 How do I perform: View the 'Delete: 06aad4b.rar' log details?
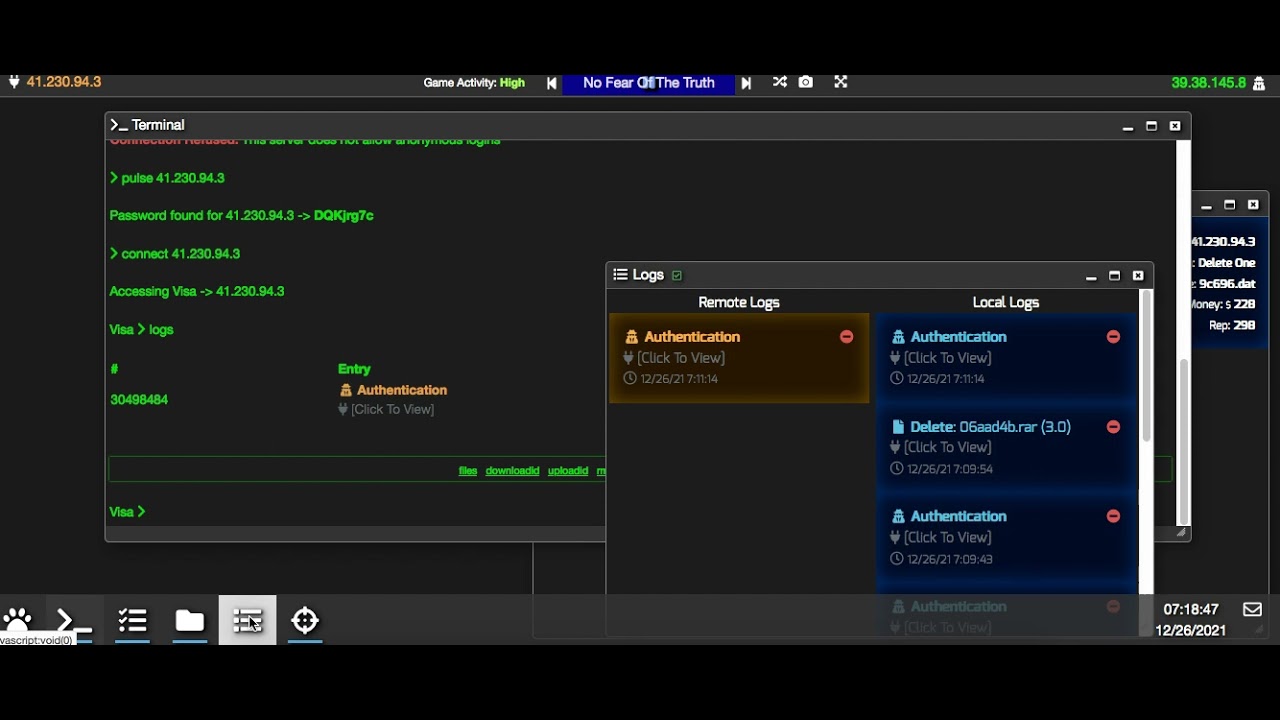click(947, 447)
